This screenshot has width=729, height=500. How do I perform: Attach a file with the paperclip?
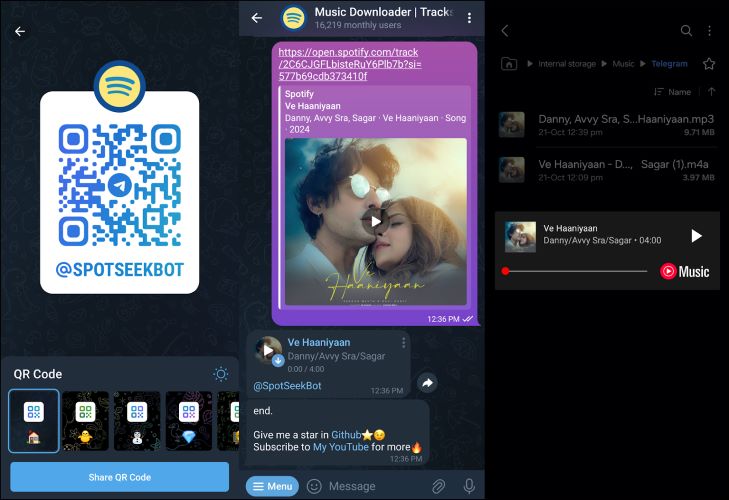[x=438, y=486]
